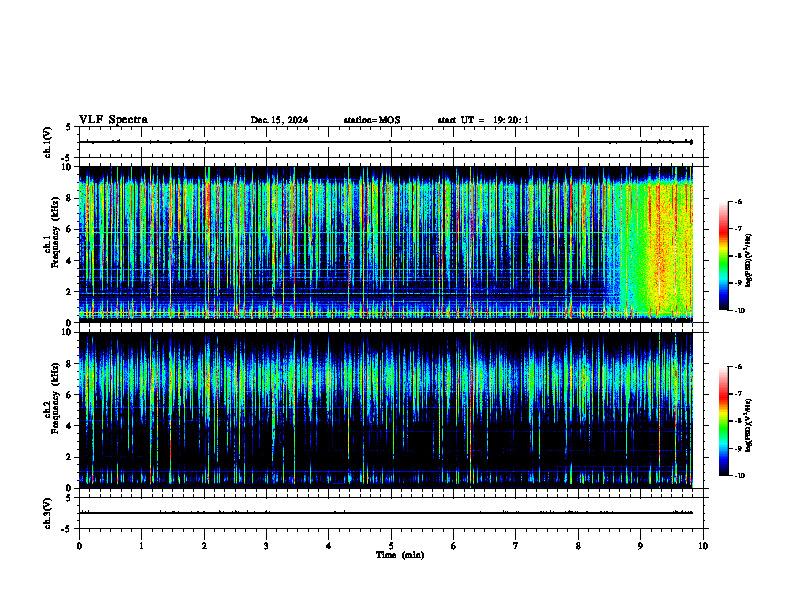
Task: Click the "5" tick on ch.1 voltage axis
Action: [70, 127]
